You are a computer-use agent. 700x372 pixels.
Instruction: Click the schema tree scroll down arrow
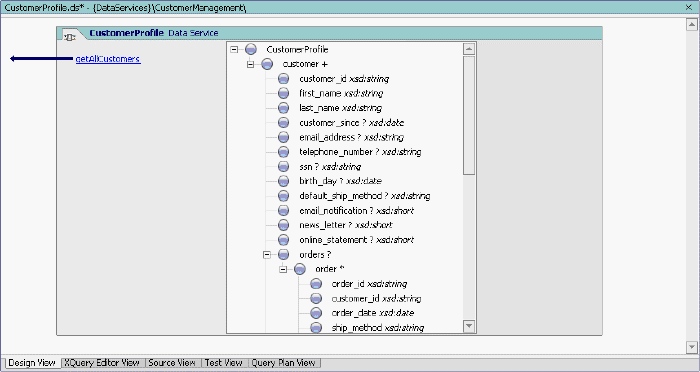(x=469, y=326)
